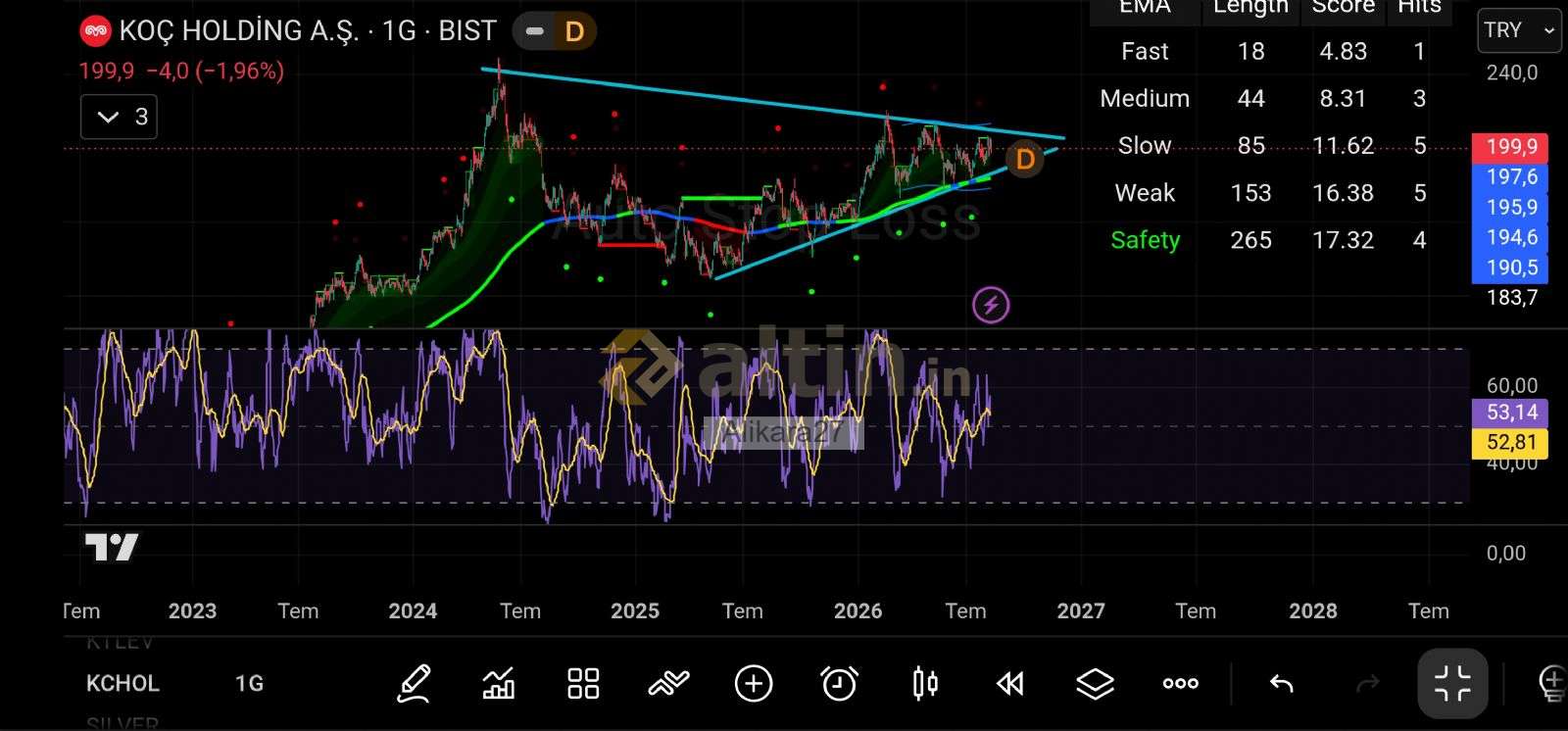Tap the Fast length value 18
Screen dimensions: 1568x731
point(1251,51)
